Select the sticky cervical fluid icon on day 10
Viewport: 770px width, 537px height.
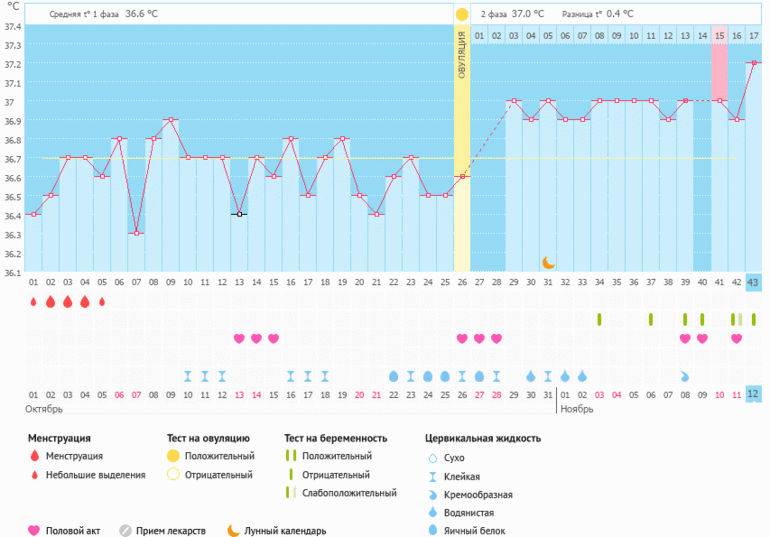pyautogui.click(x=187, y=377)
